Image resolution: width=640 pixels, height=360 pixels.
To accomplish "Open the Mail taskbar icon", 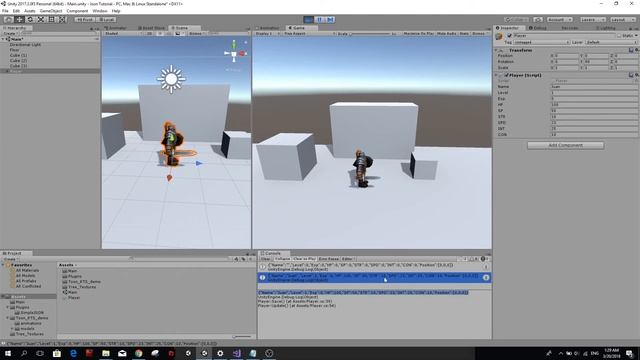I will click(122, 353).
